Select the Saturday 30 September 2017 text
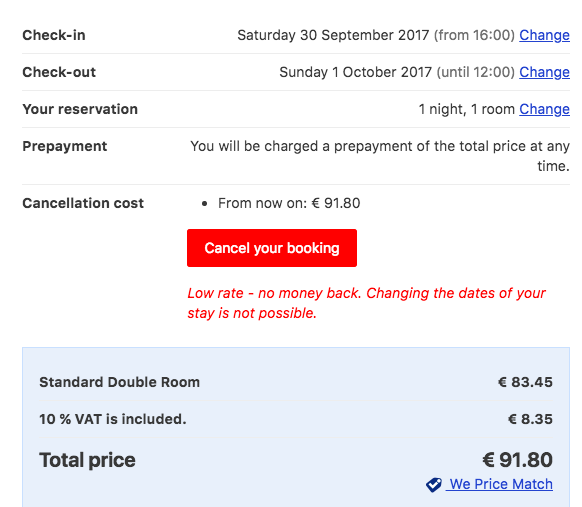The height and width of the screenshot is (507, 582). [x=333, y=35]
